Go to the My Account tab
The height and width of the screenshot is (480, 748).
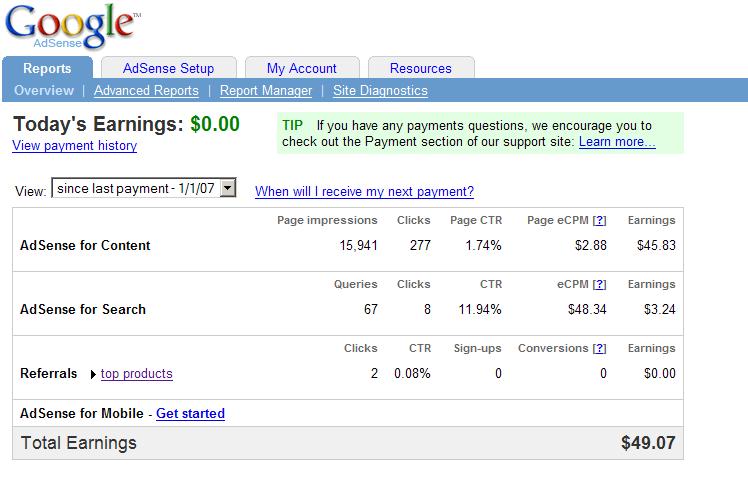click(x=301, y=68)
